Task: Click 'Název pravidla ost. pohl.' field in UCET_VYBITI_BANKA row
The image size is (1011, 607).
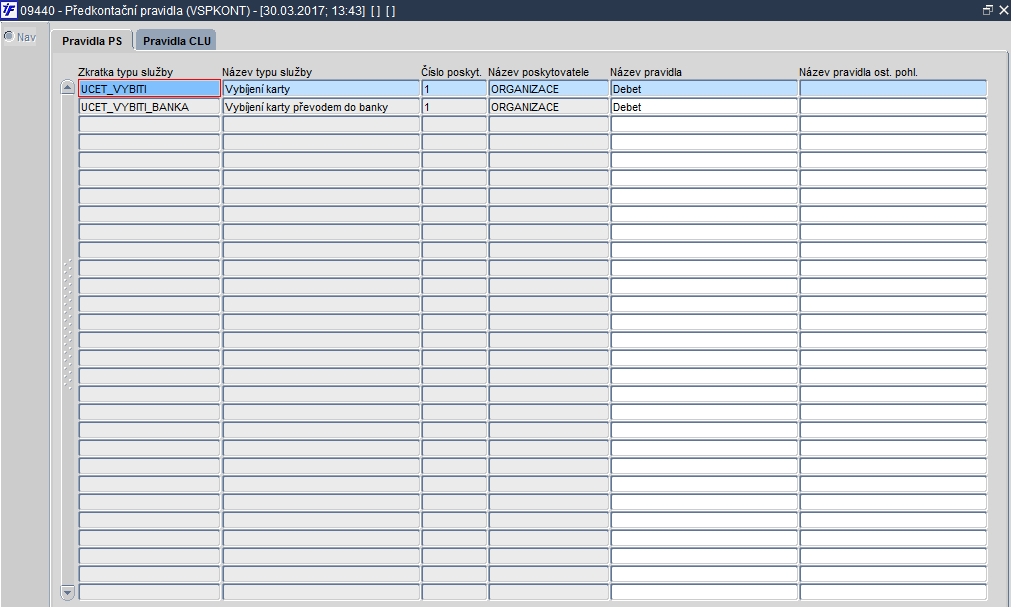Action: pos(893,107)
